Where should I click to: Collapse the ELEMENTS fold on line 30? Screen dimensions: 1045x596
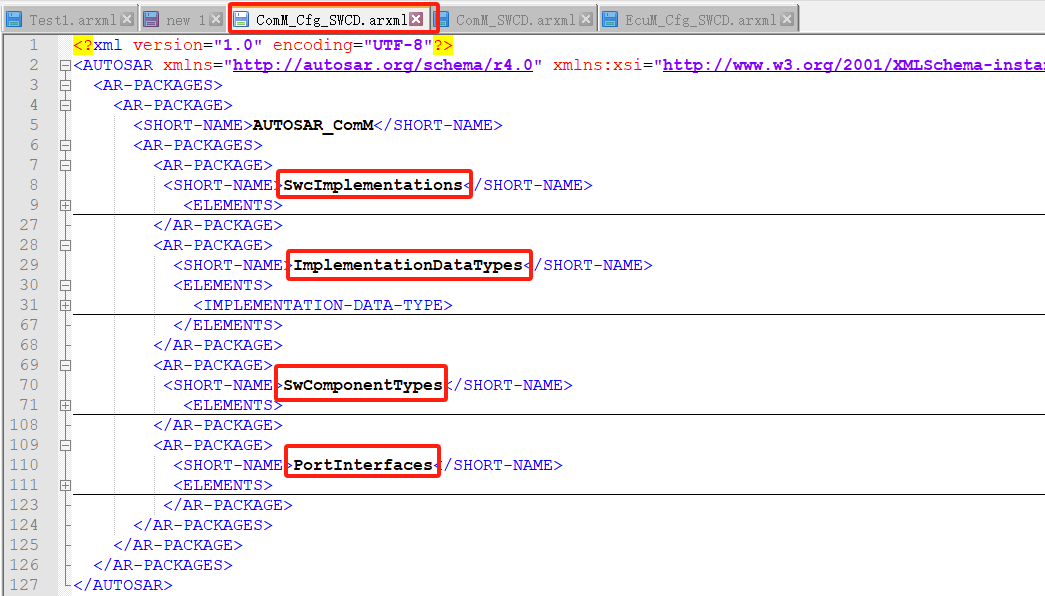coord(65,285)
